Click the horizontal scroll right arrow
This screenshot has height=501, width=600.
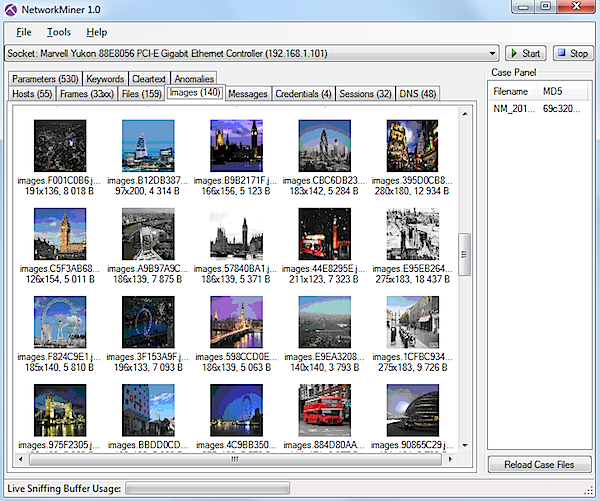450,459
